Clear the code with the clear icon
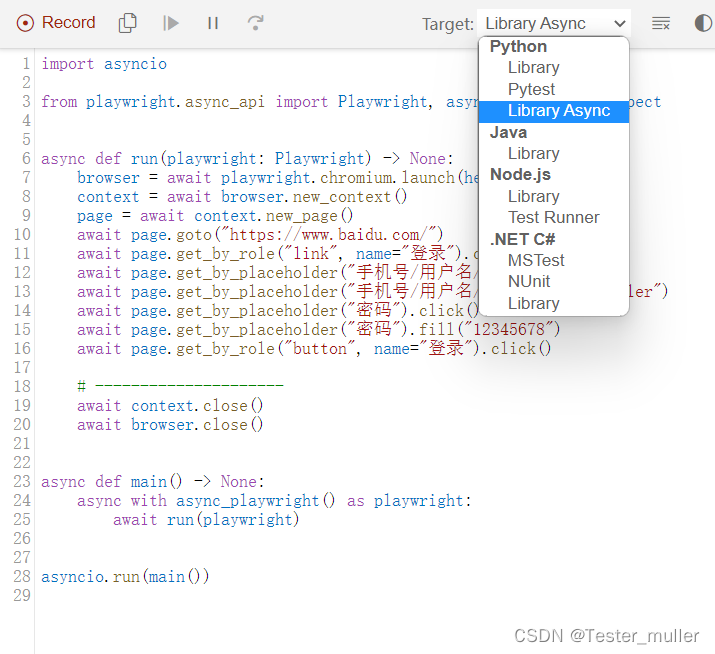This screenshot has height=654, width=715. [x=661, y=23]
